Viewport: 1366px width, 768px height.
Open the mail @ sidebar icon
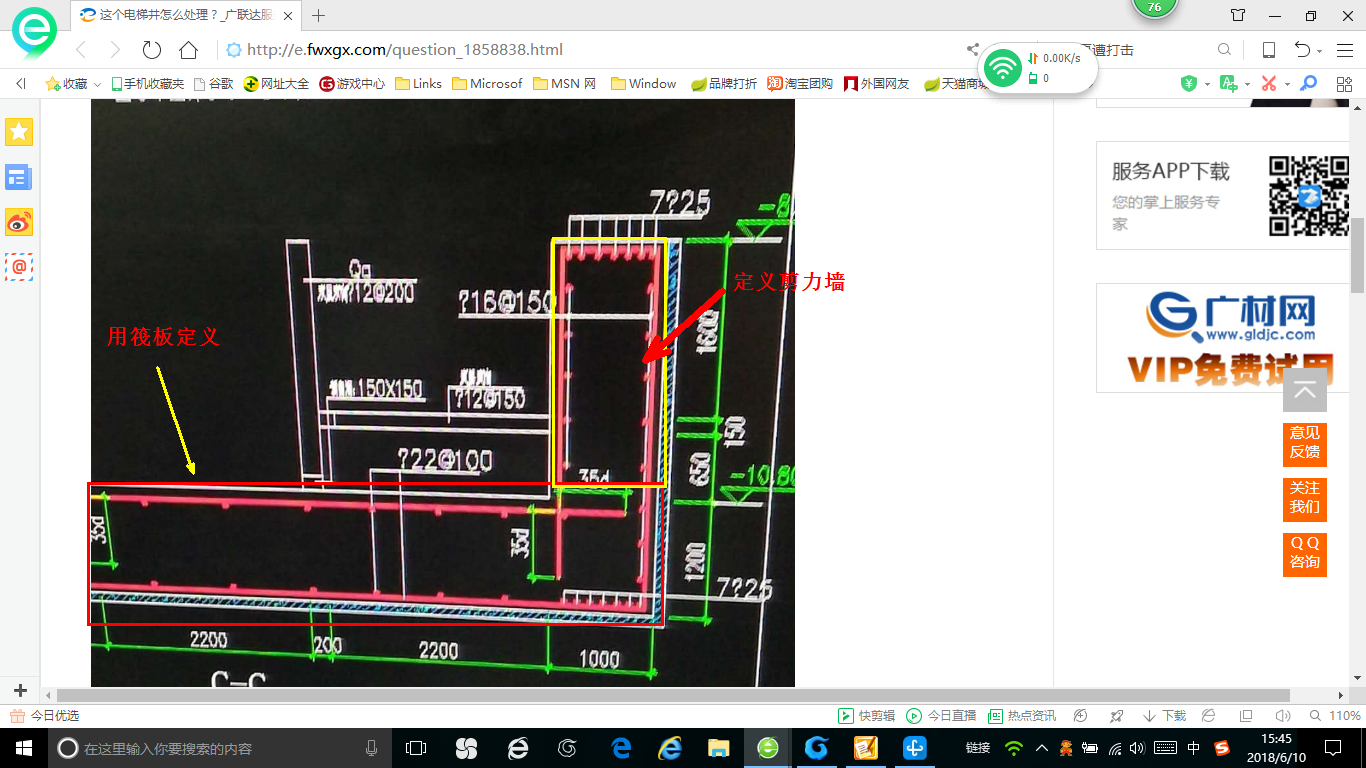coord(19,267)
